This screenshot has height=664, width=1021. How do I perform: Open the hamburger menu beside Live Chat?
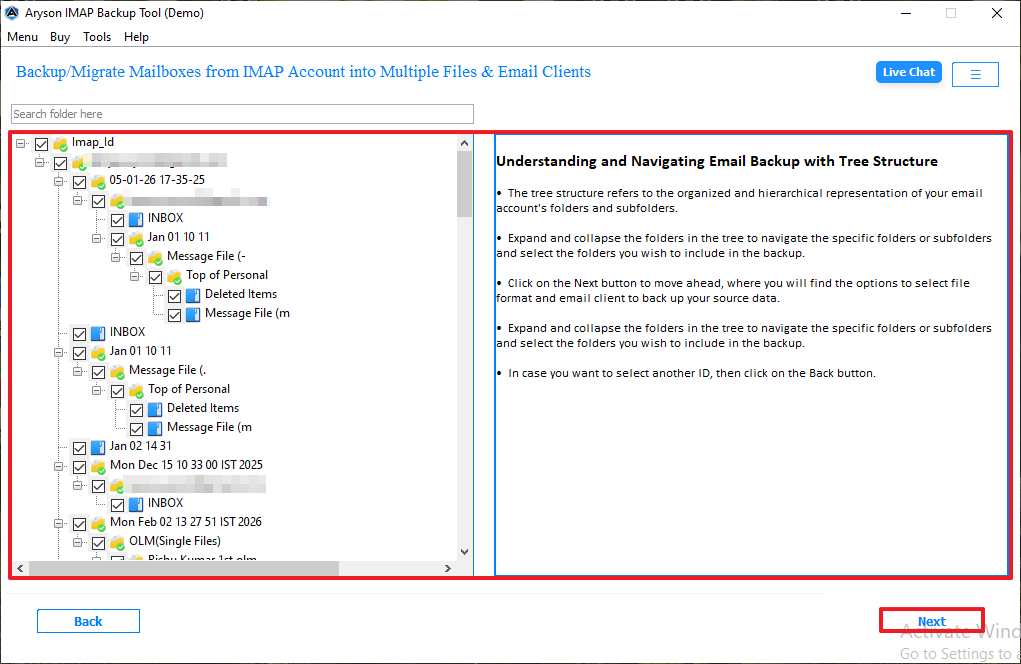coord(975,74)
